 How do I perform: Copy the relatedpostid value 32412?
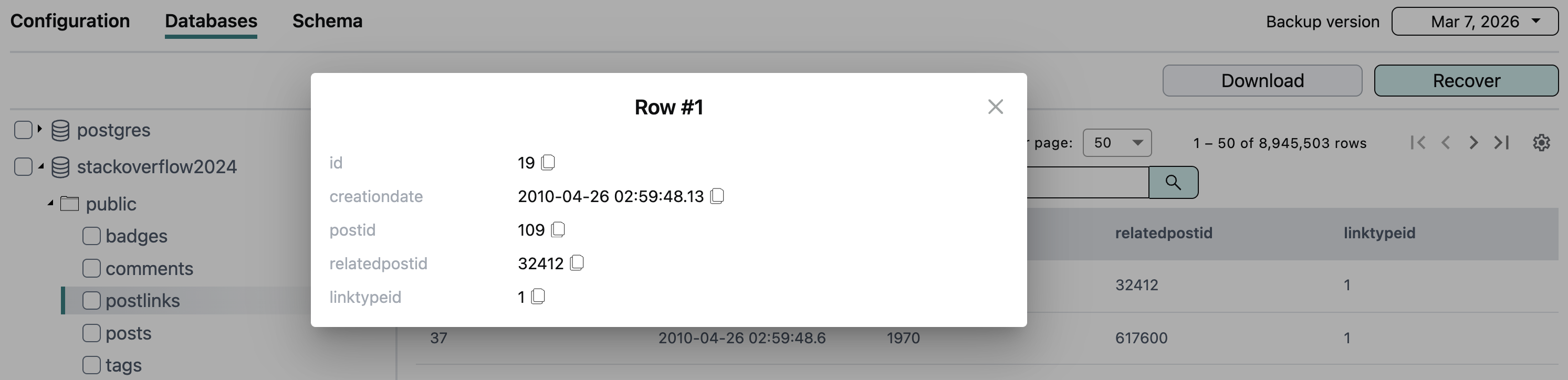pos(577,262)
